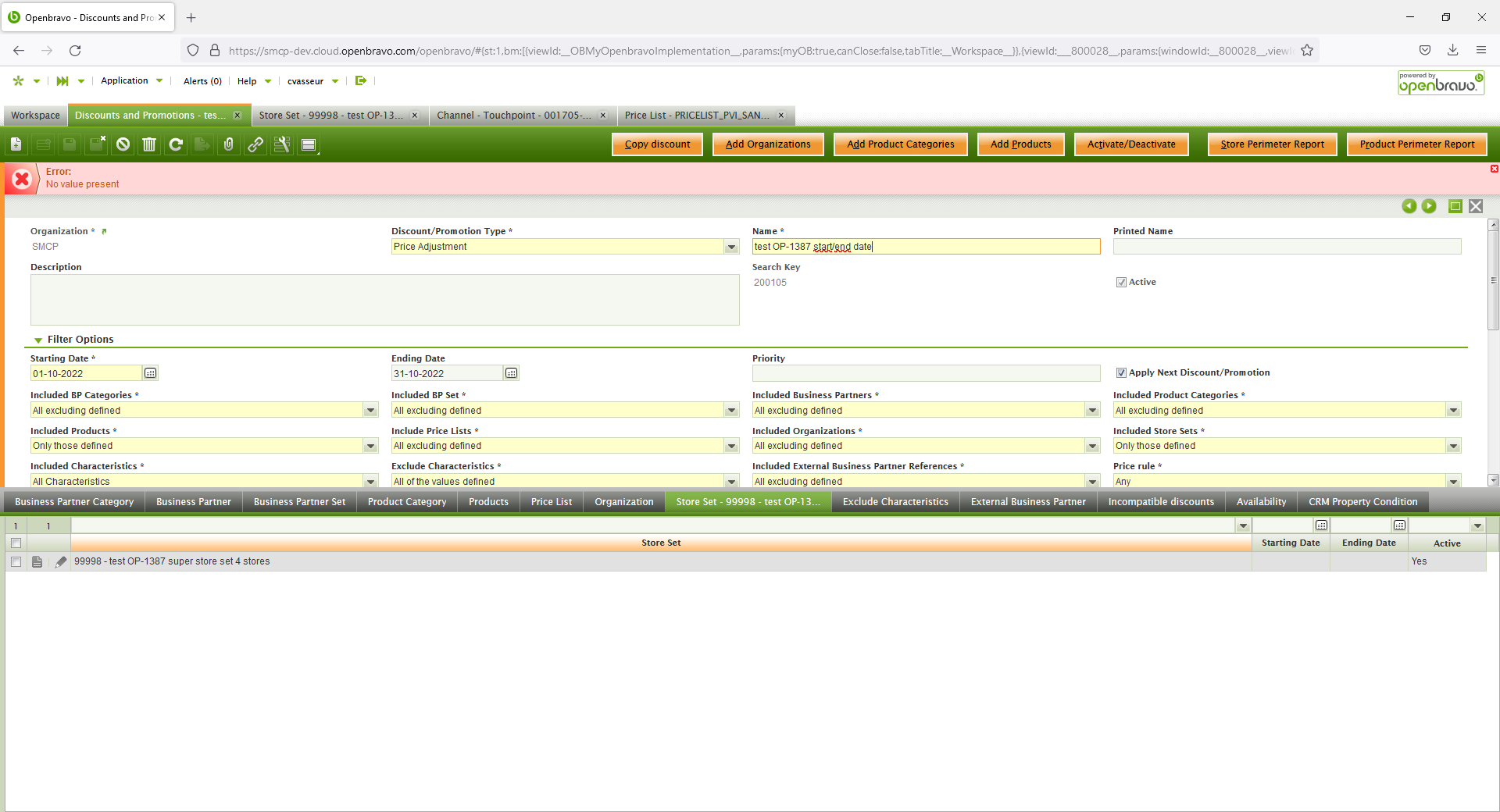The width and height of the screenshot is (1500, 812).
Task: Click Store Perimeter Report button
Action: tap(1272, 144)
